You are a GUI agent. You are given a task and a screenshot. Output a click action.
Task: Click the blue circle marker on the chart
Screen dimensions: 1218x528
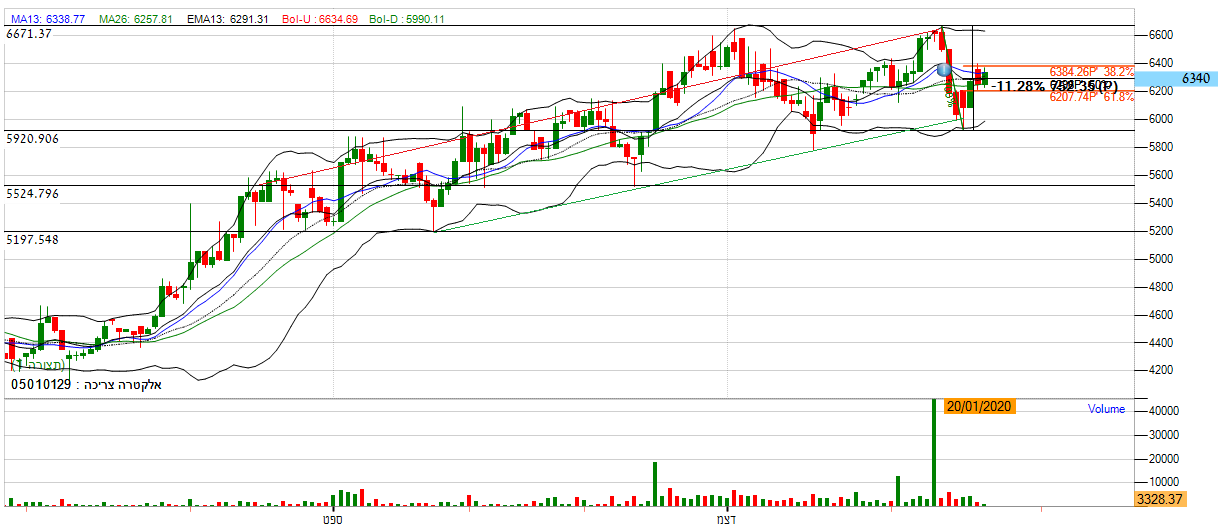[x=944, y=70]
